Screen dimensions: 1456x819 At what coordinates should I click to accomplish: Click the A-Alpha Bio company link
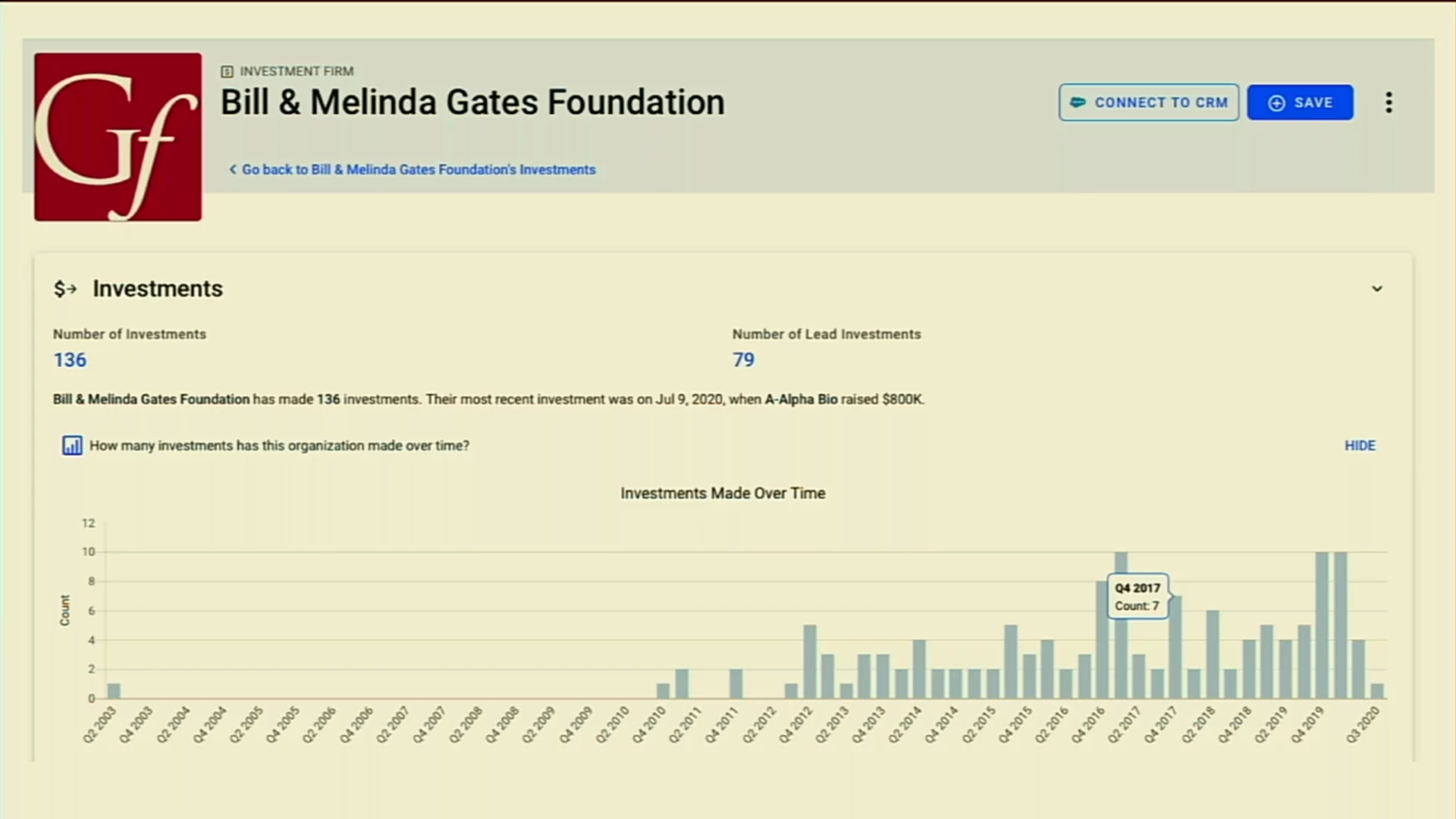[801, 400]
